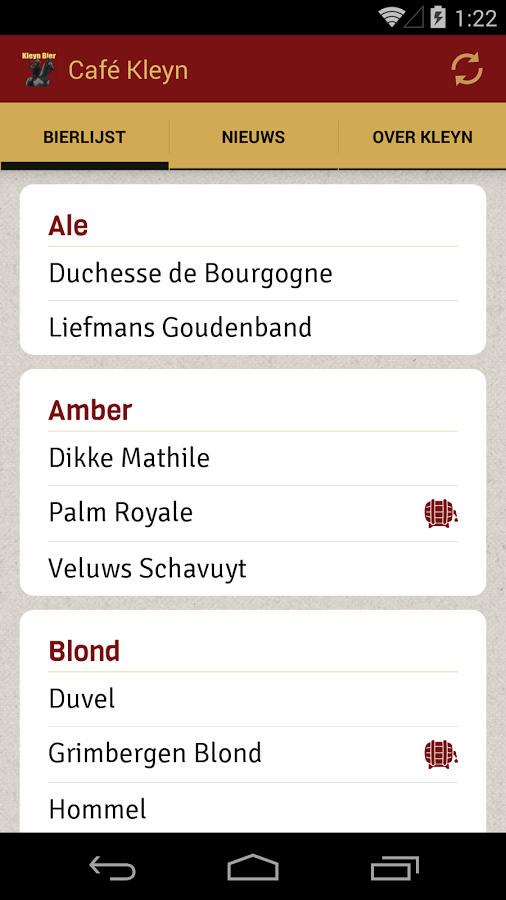The width and height of the screenshot is (506, 900).
Task: Tap the Android home navigation icon
Action: [253, 867]
